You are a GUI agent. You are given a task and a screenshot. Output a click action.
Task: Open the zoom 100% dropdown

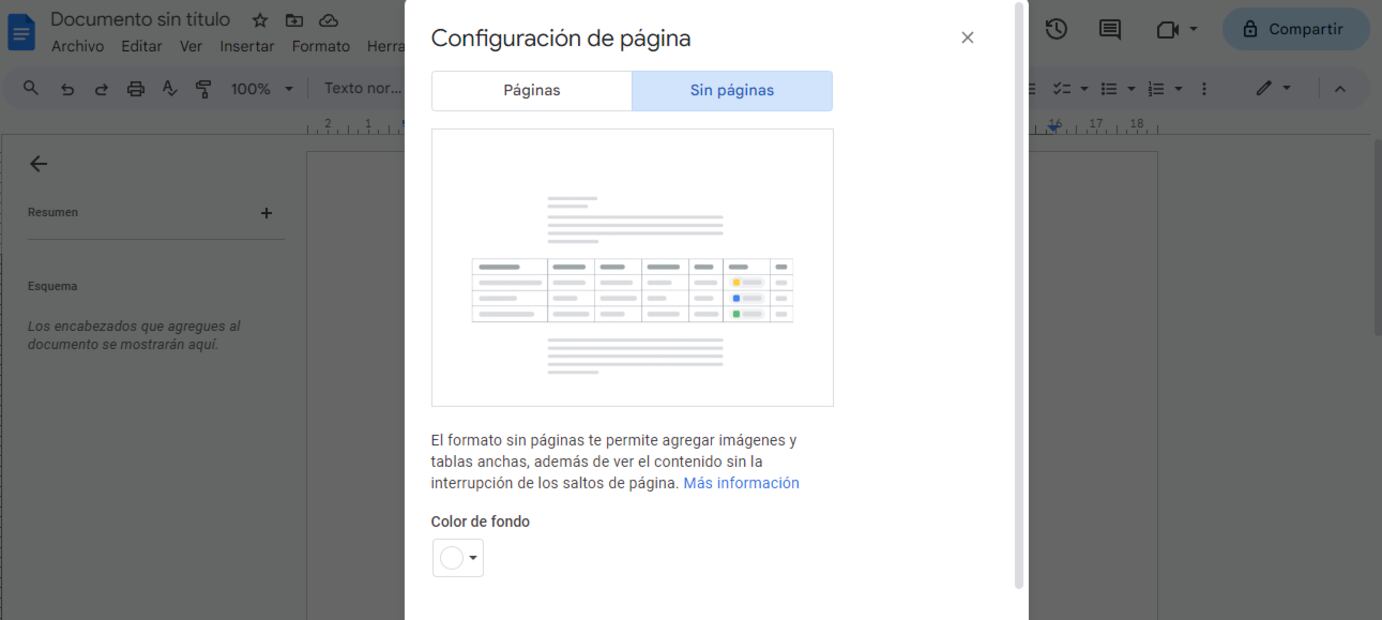(x=262, y=89)
